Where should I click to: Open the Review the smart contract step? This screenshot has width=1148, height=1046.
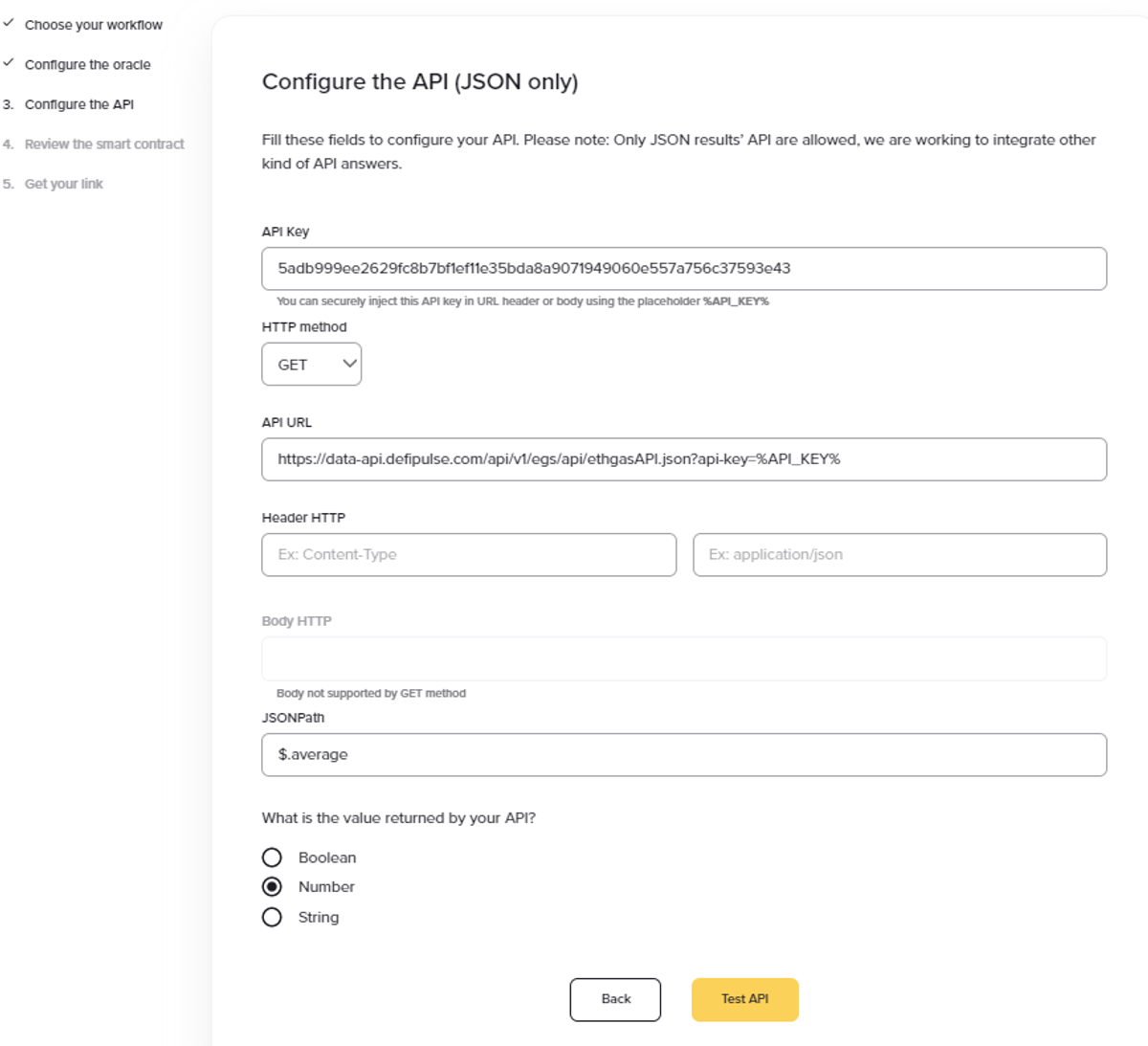tap(104, 145)
